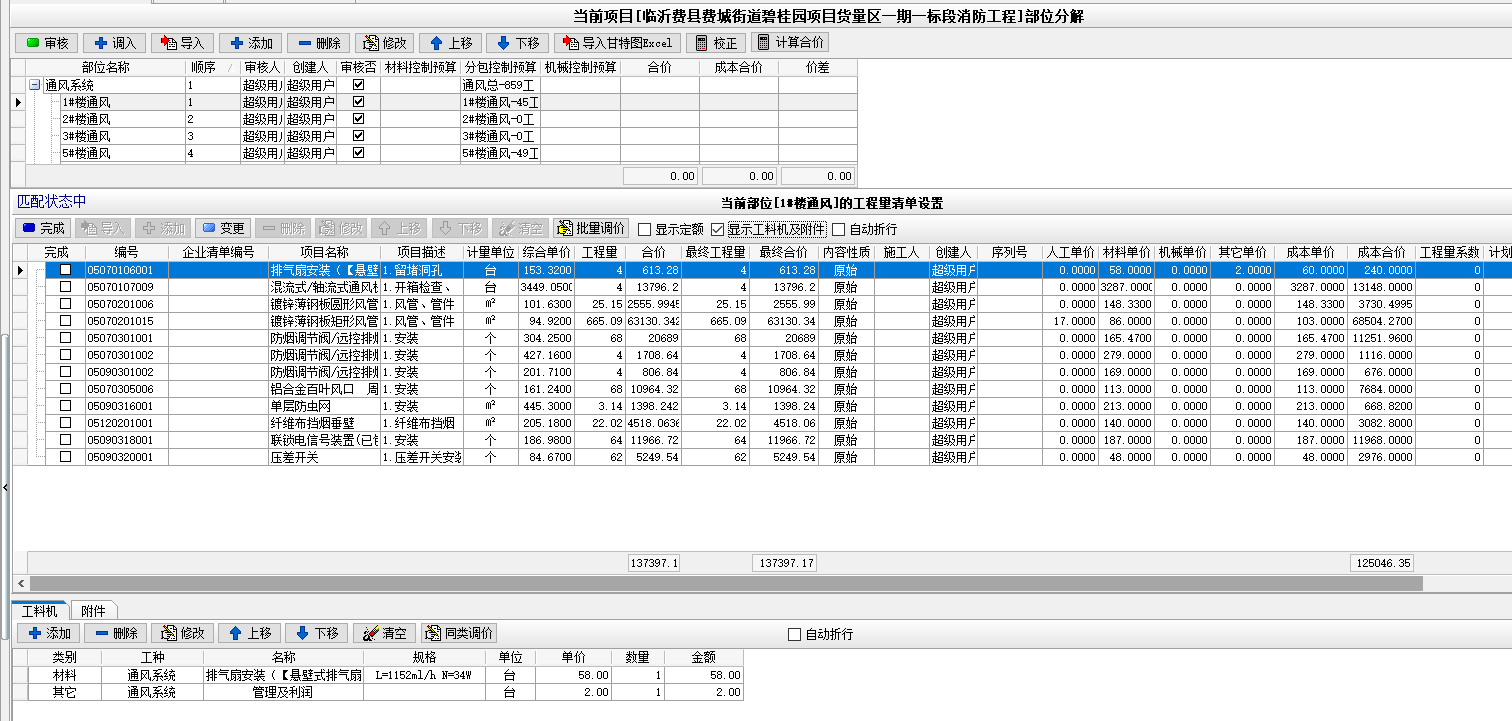Click the 清空 button in bottom panel
The height and width of the screenshot is (721, 1512).
384,633
